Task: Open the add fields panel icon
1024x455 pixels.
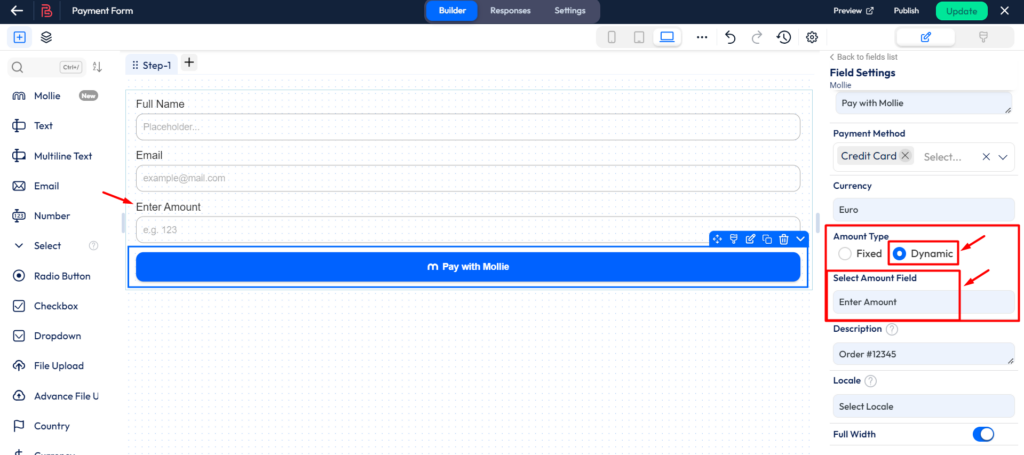Action: (20, 37)
